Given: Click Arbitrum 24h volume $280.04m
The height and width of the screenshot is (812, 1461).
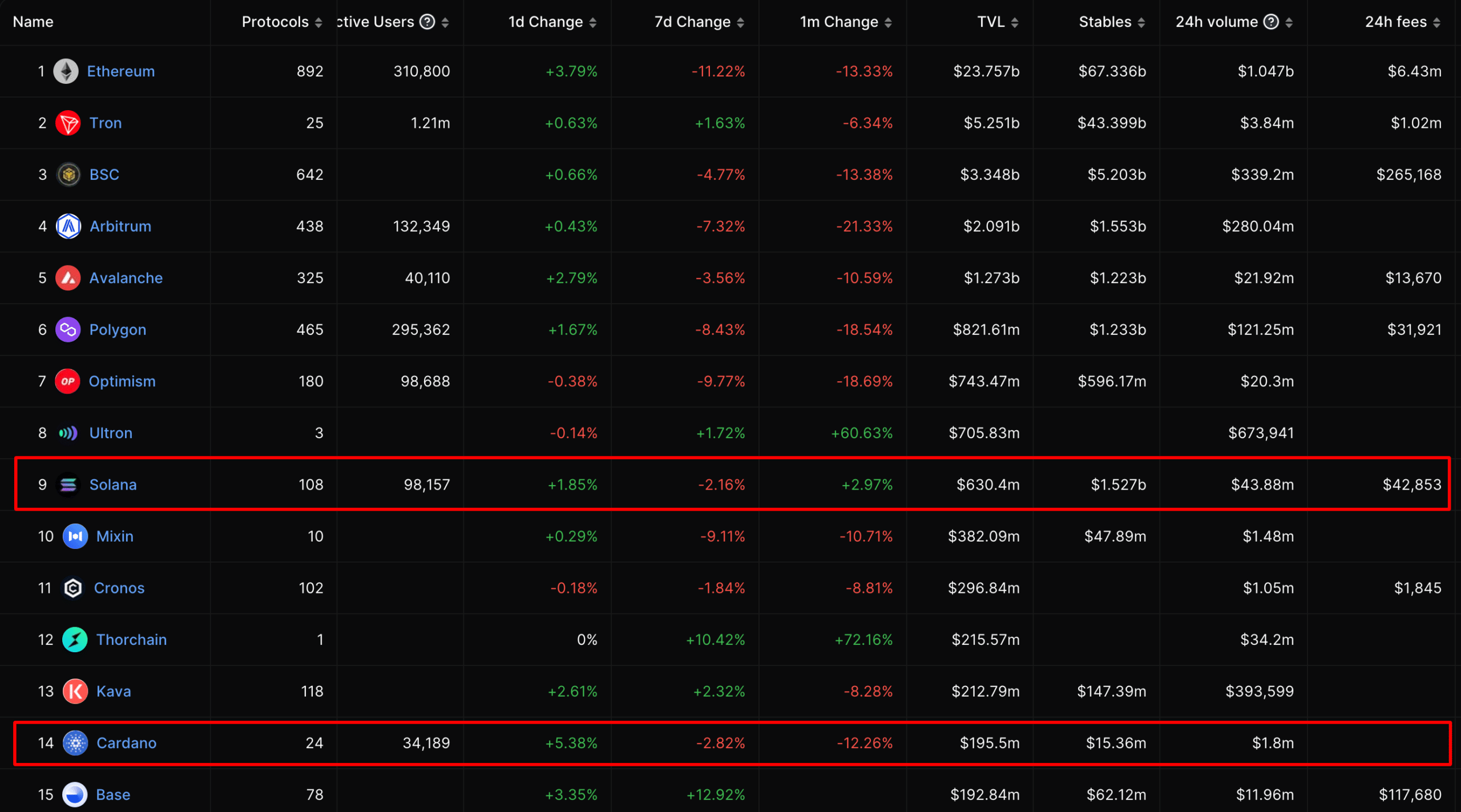Looking at the screenshot, I should click(1258, 227).
